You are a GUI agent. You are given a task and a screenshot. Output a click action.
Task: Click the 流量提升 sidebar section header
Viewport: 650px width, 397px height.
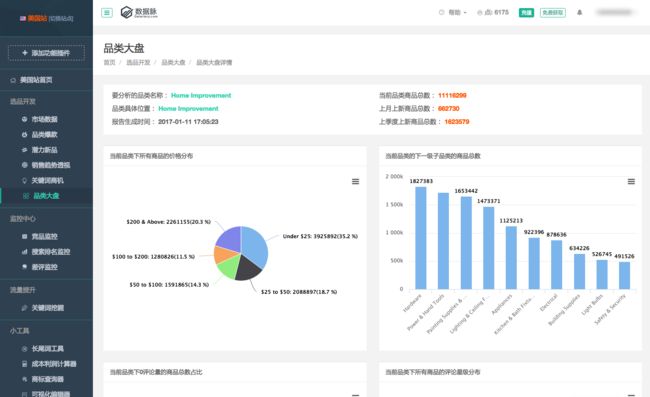(x=23, y=290)
